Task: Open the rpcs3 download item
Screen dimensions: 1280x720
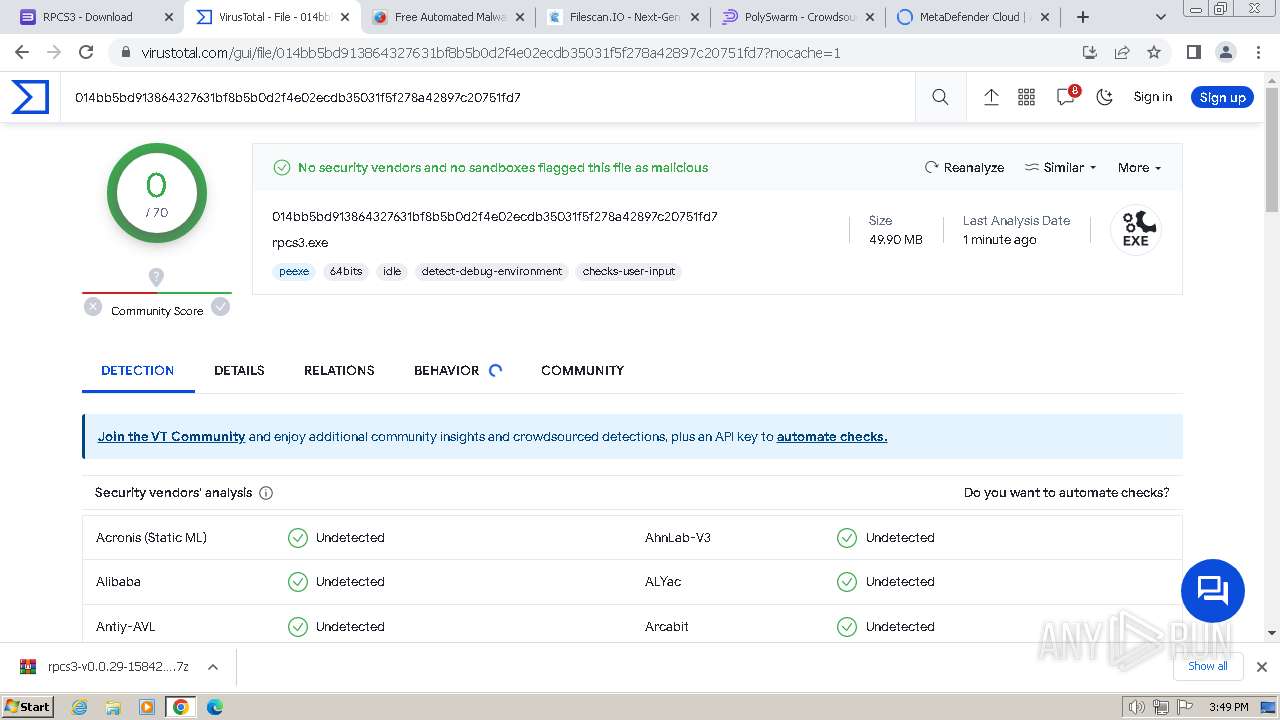Action: point(104,667)
